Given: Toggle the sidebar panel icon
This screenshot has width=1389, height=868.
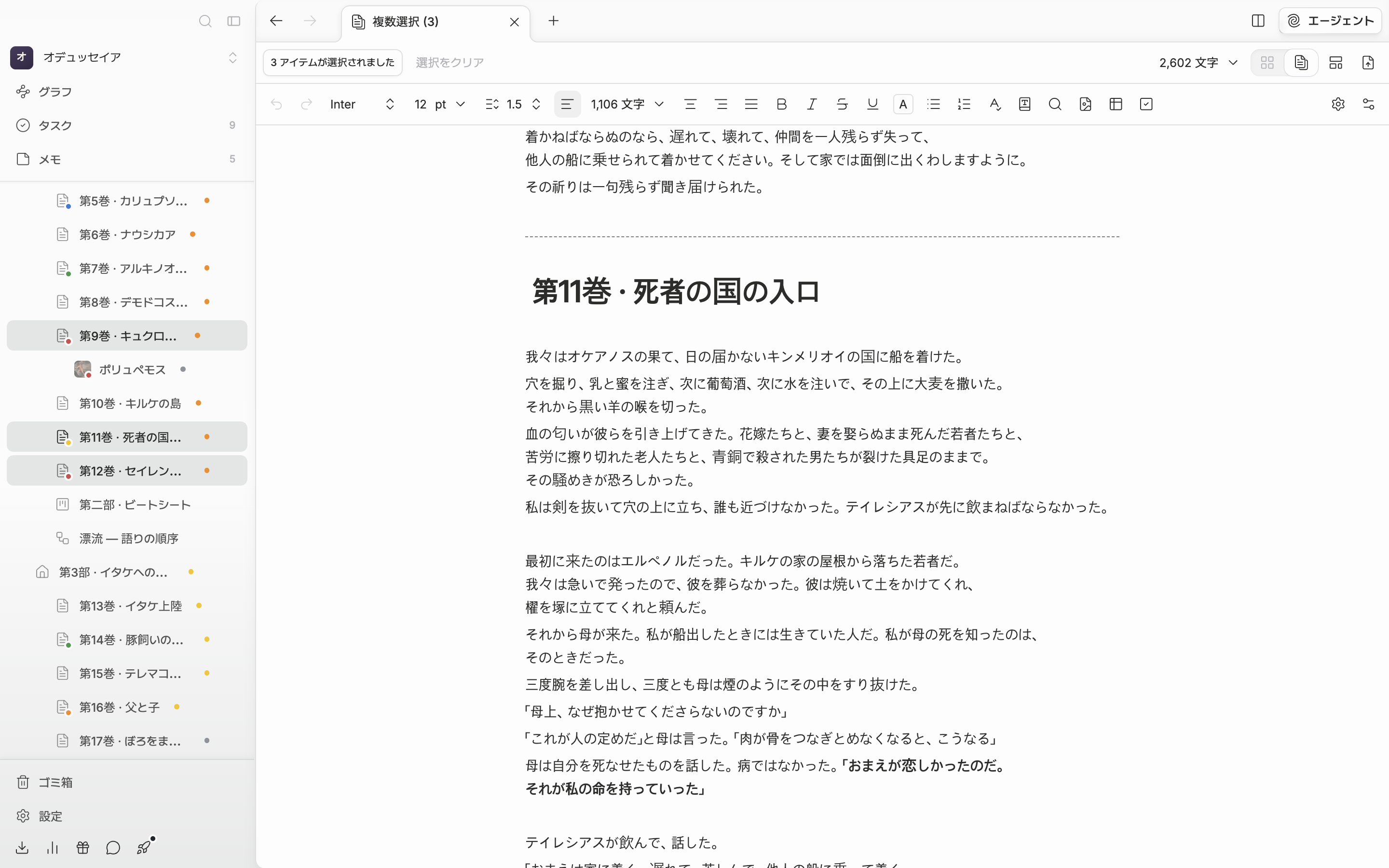Looking at the screenshot, I should (x=233, y=21).
